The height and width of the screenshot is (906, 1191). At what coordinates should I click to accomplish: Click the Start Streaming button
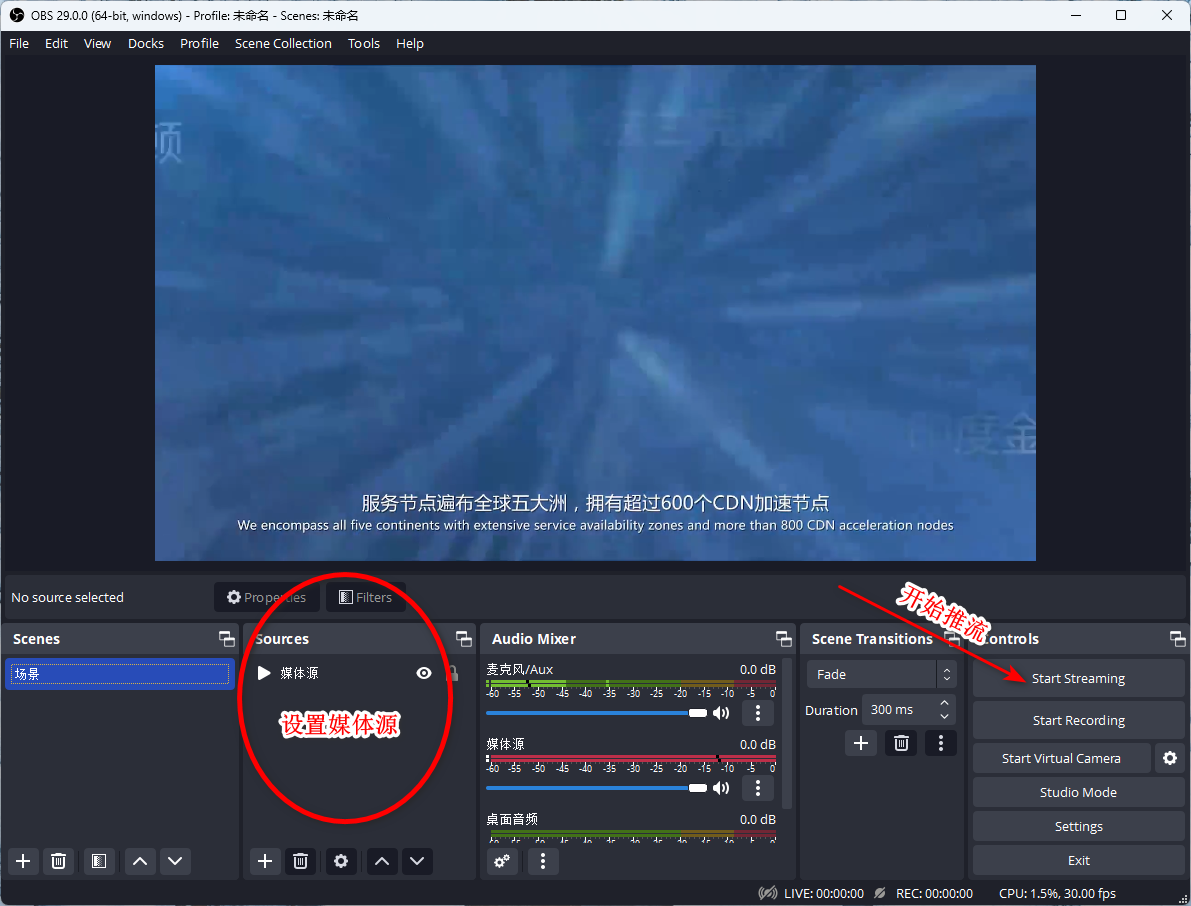[1078, 678]
